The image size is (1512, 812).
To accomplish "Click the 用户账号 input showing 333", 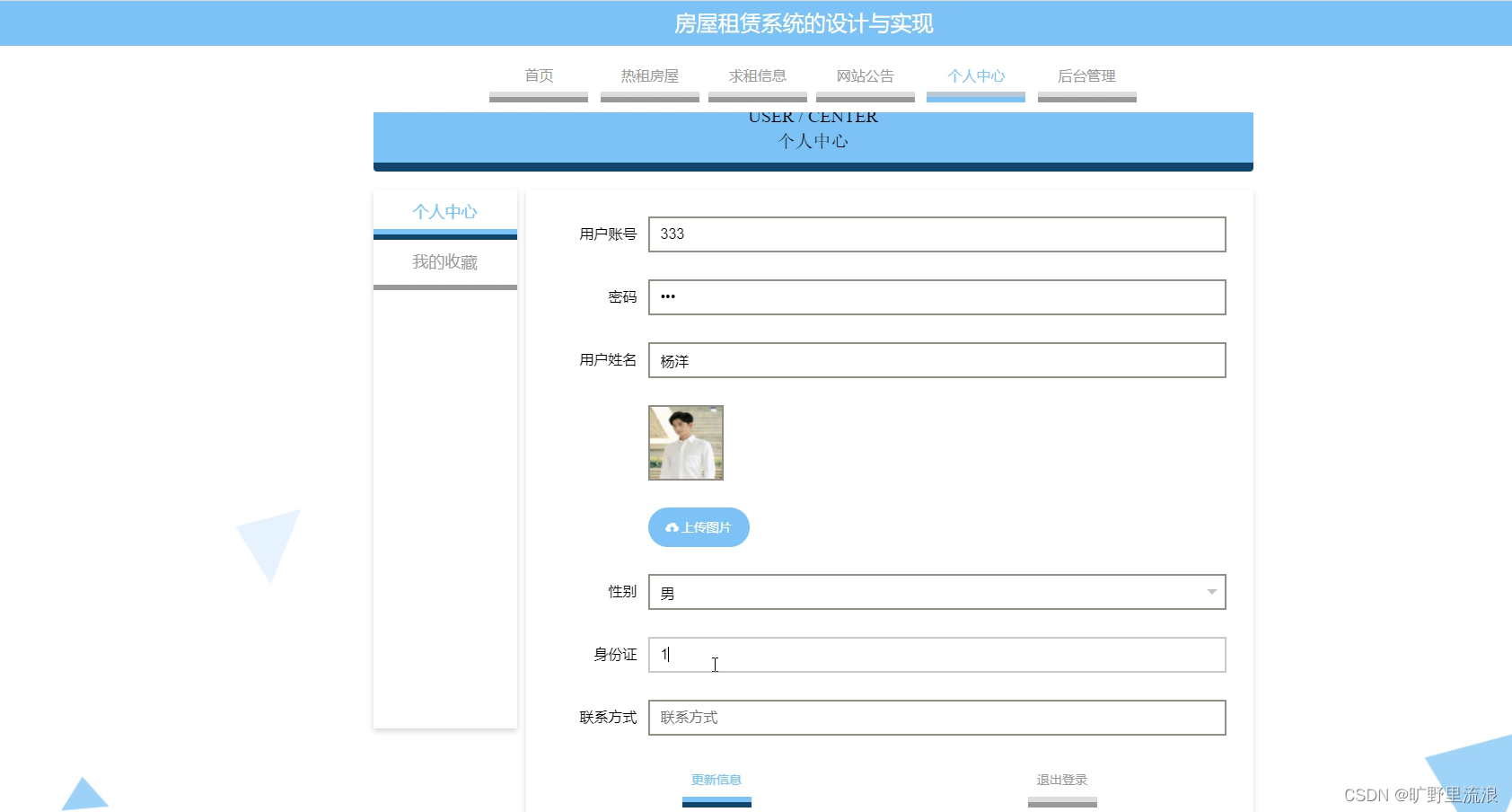I will [x=936, y=234].
